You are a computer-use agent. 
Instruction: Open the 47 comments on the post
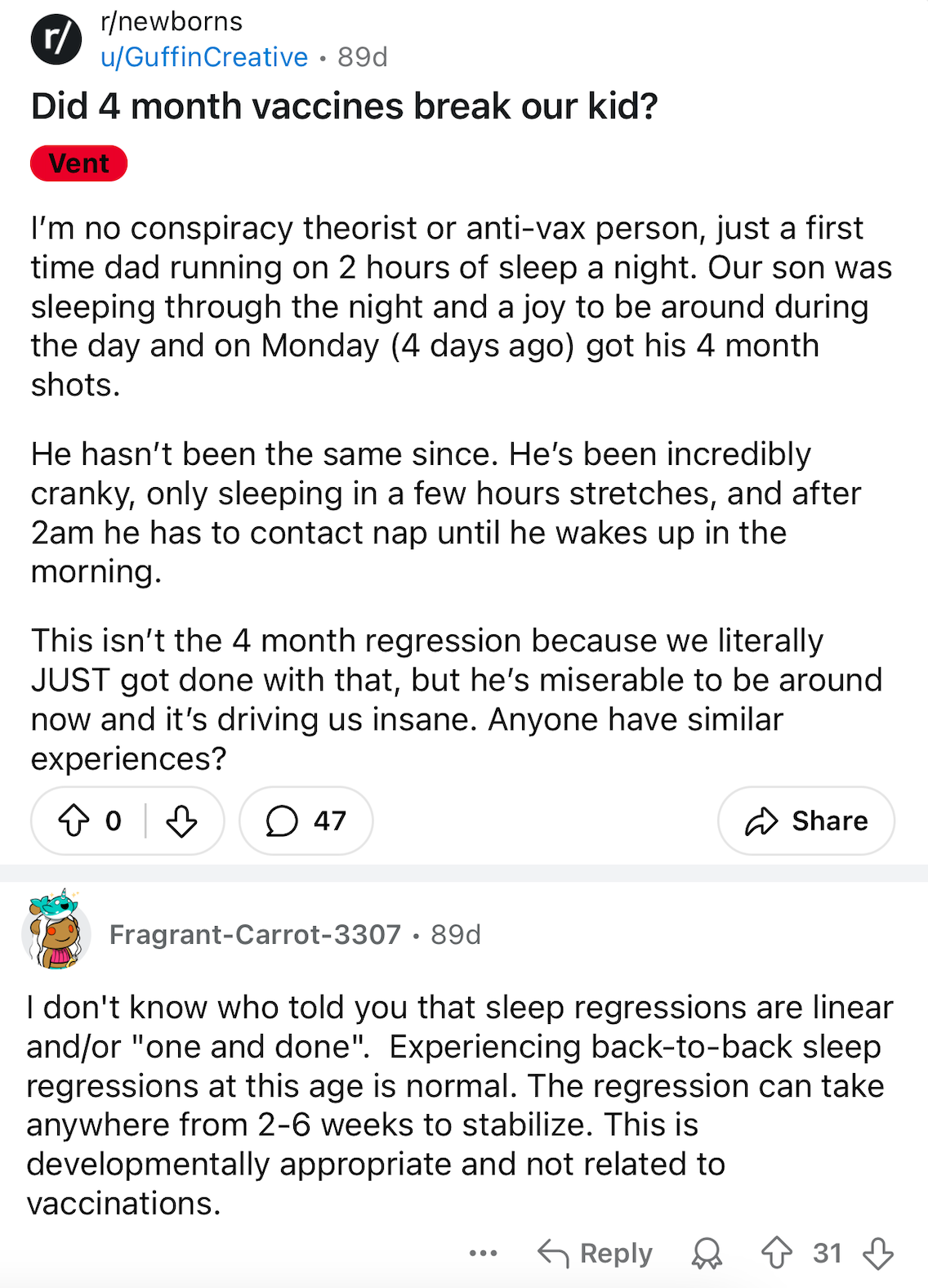coord(306,821)
